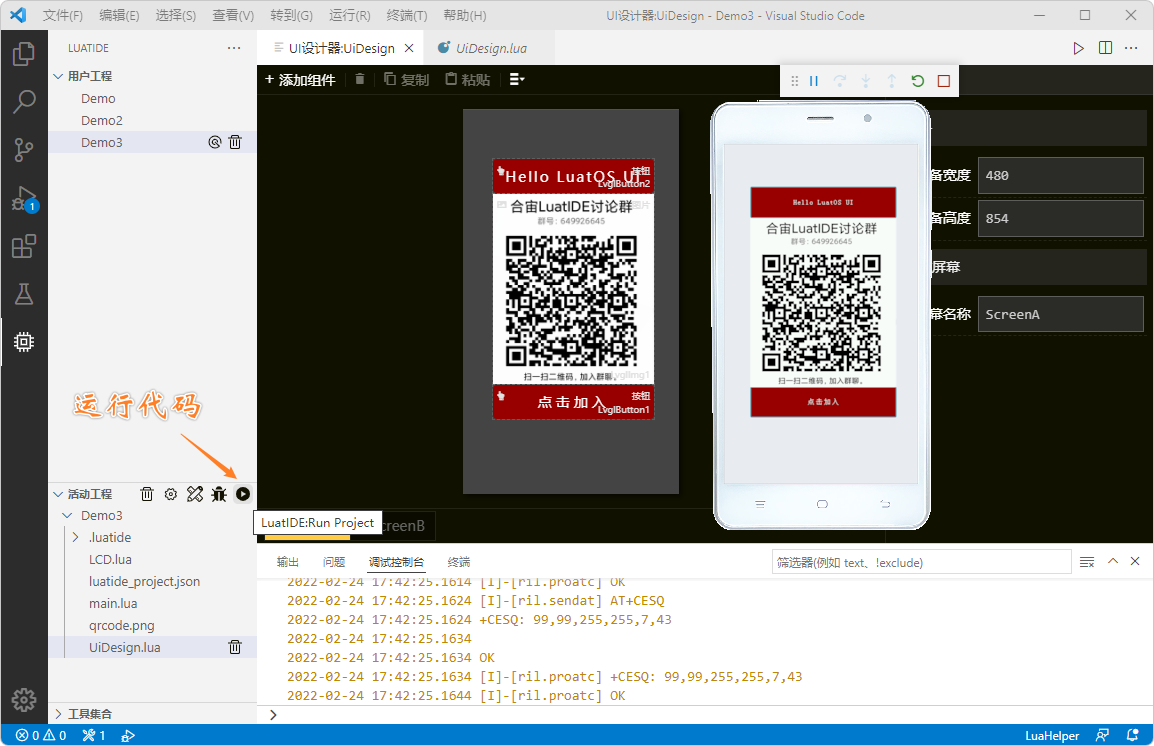Click the editor run play icon
Screen dimensions: 1154x746
(1078, 48)
